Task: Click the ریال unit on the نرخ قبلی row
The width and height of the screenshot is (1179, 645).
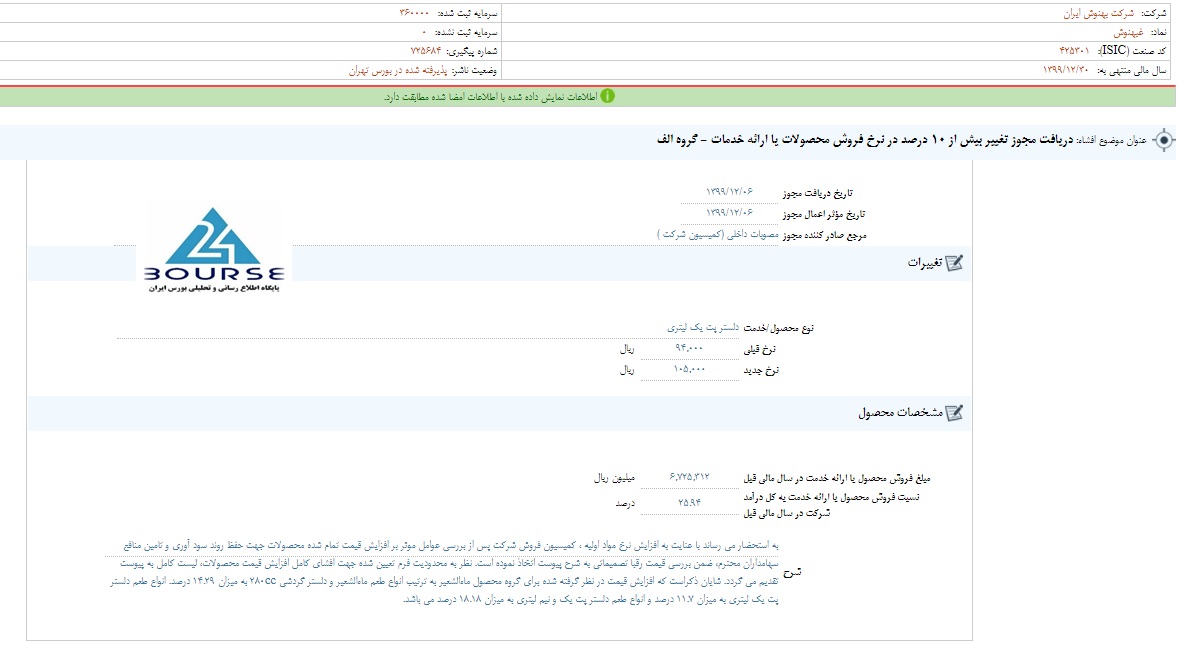Action: click(x=627, y=350)
